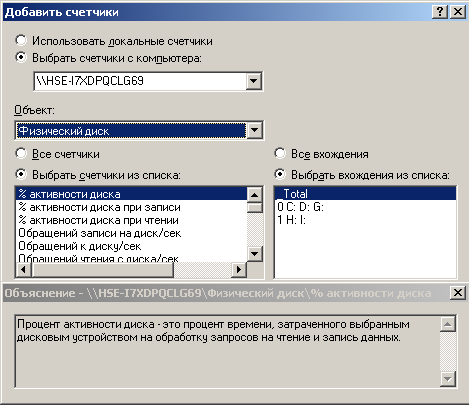Expand the 'Физический диск' object dropdown arrow
Viewport: 469px width, 405px height.
tap(254, 130)
